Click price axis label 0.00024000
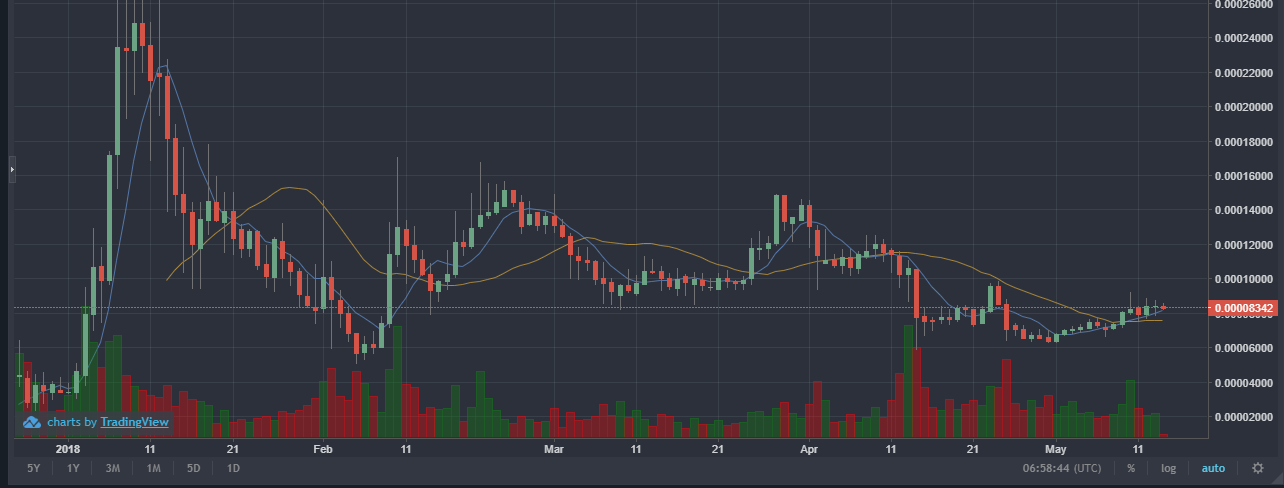Image resolution: width=1284 pixels, height=488 pixels. tap(1242, 37)
